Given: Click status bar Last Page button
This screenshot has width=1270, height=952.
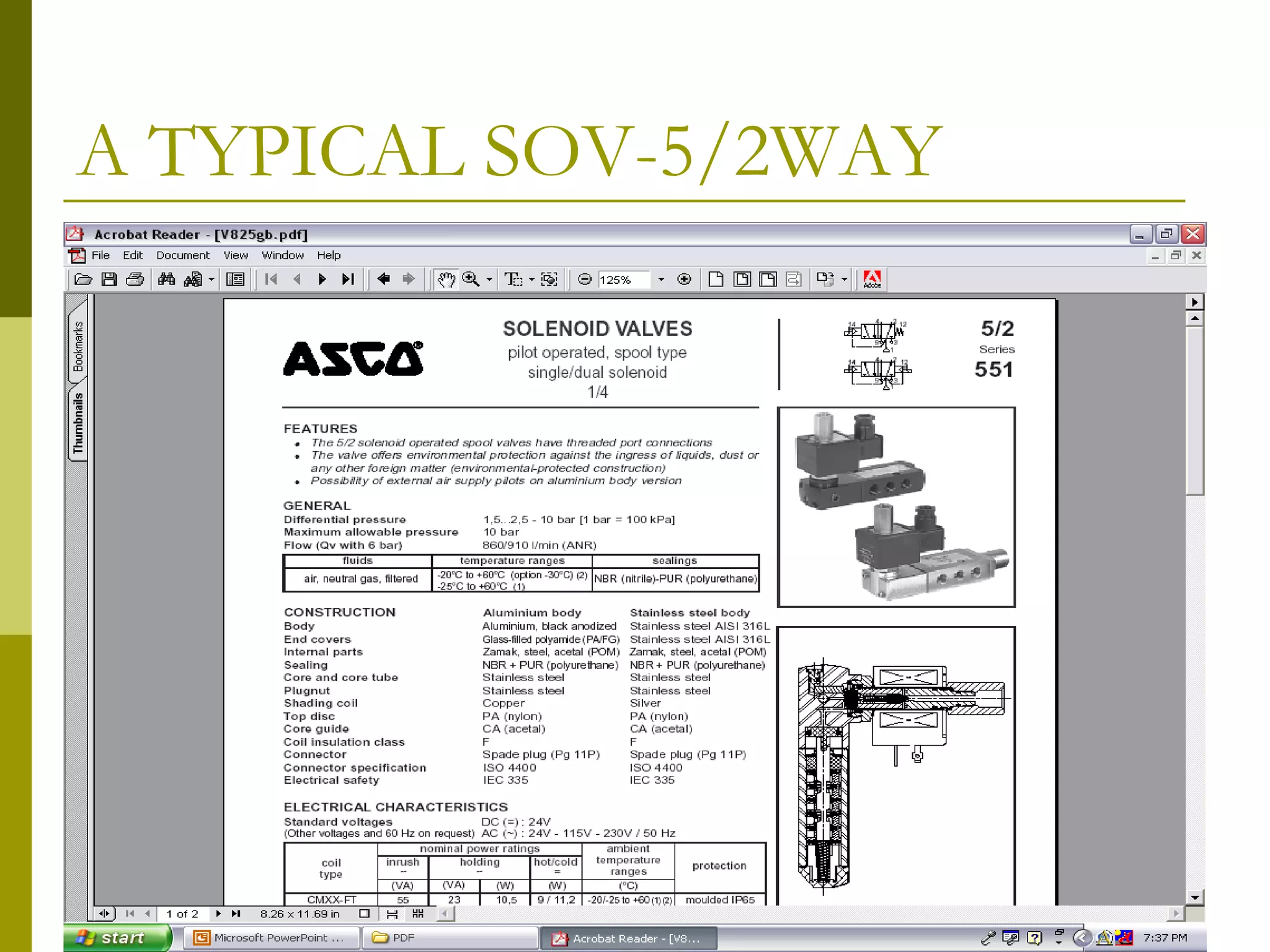Looking at the screenshot, I should 236,914.
